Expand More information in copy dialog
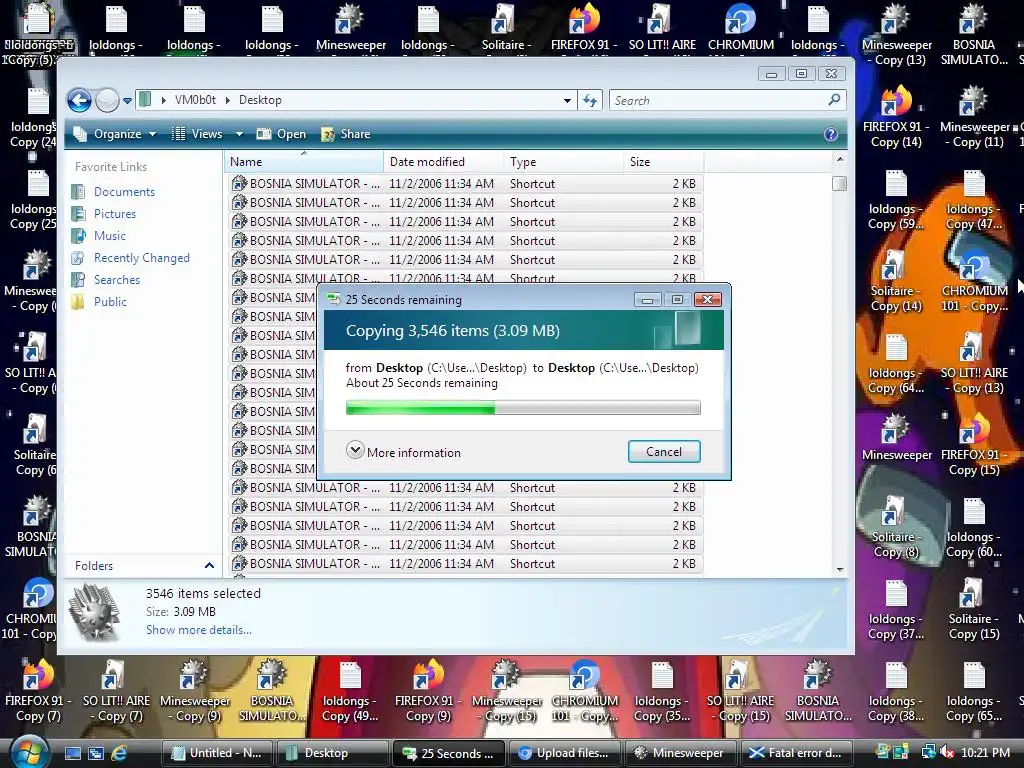This screenshot has height=768, width=1024. 404,452
